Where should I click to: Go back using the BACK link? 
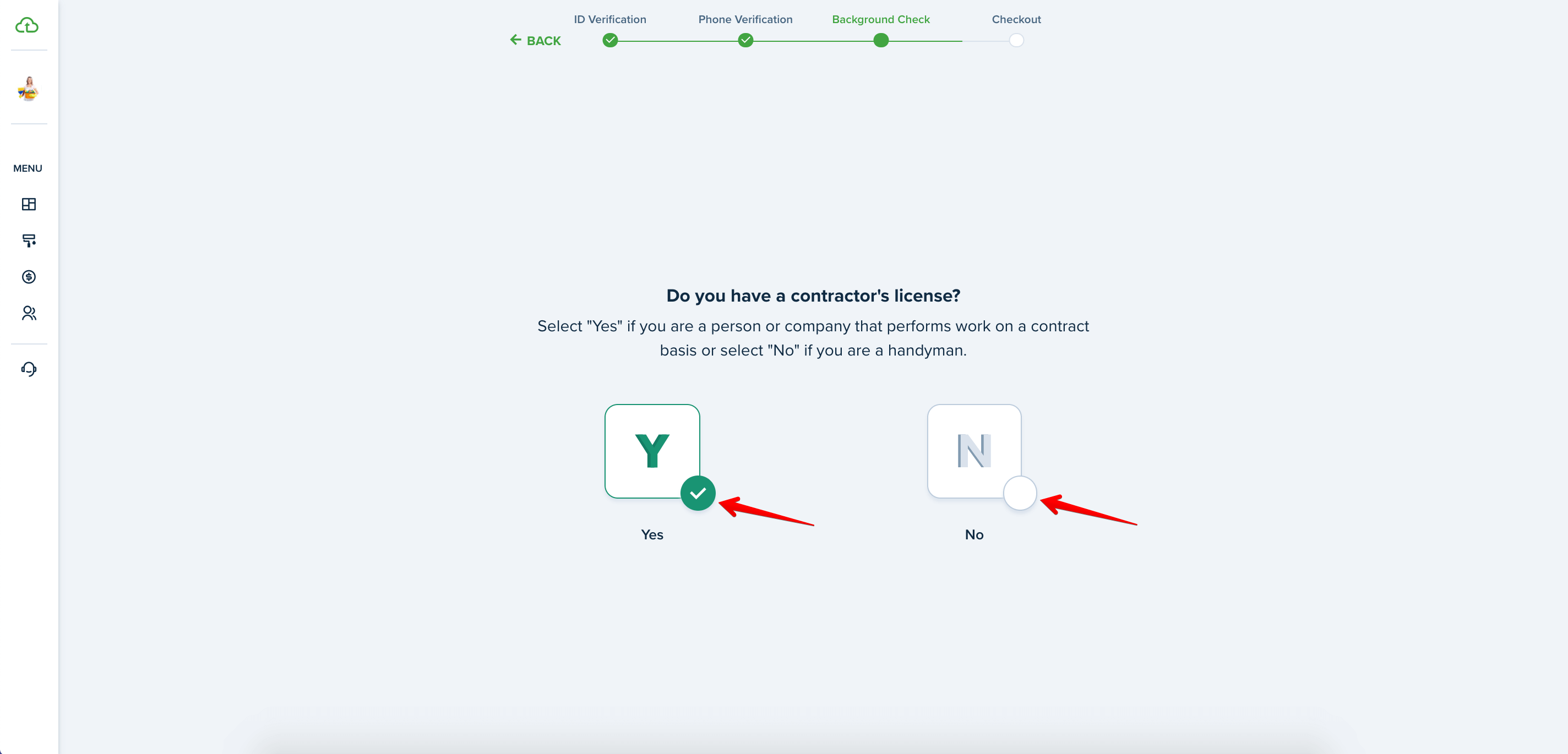[x=535, y=40]
